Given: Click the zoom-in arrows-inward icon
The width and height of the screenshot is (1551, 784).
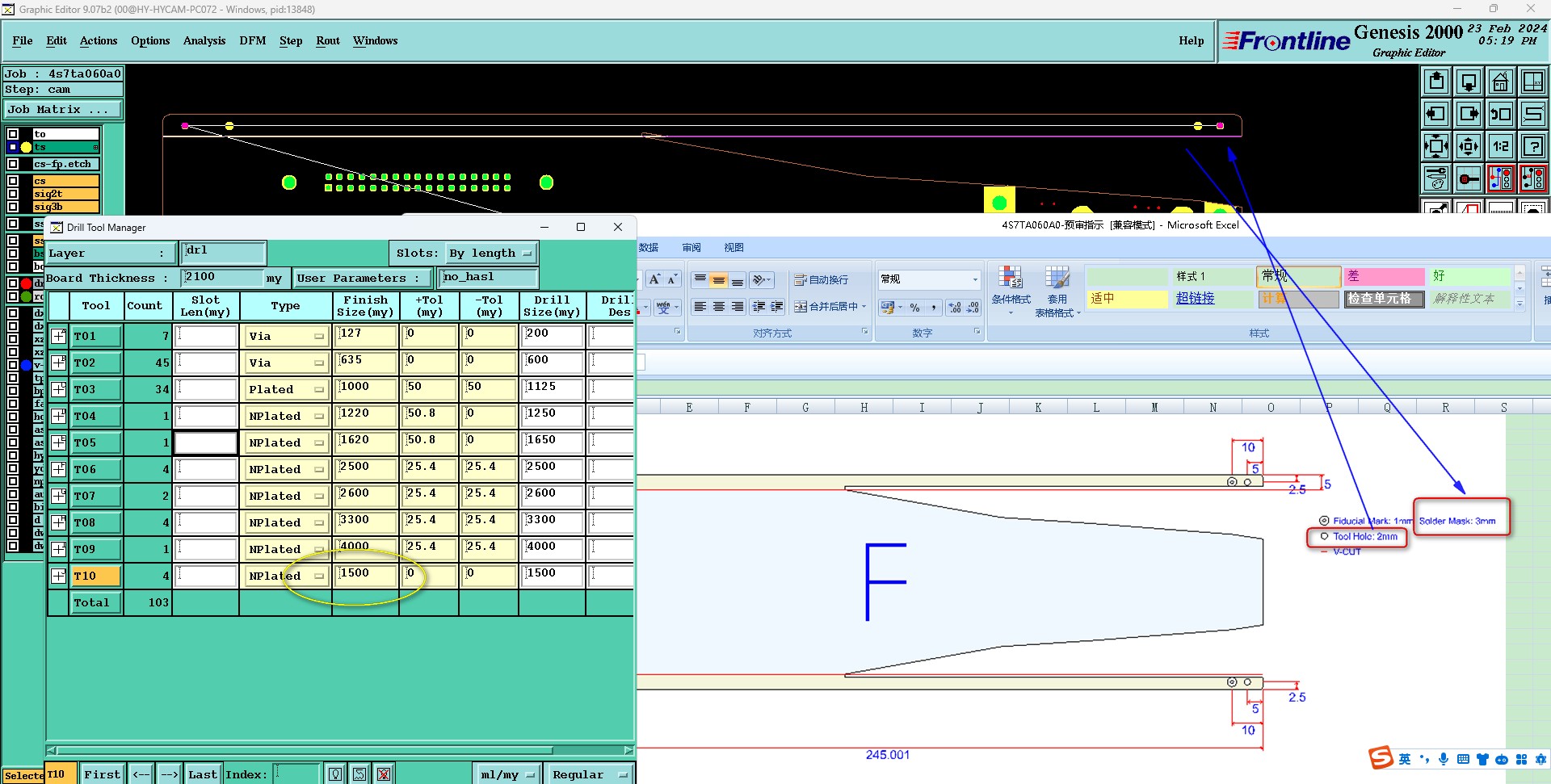Looking at the screenshot, I should coord(1436,146).
